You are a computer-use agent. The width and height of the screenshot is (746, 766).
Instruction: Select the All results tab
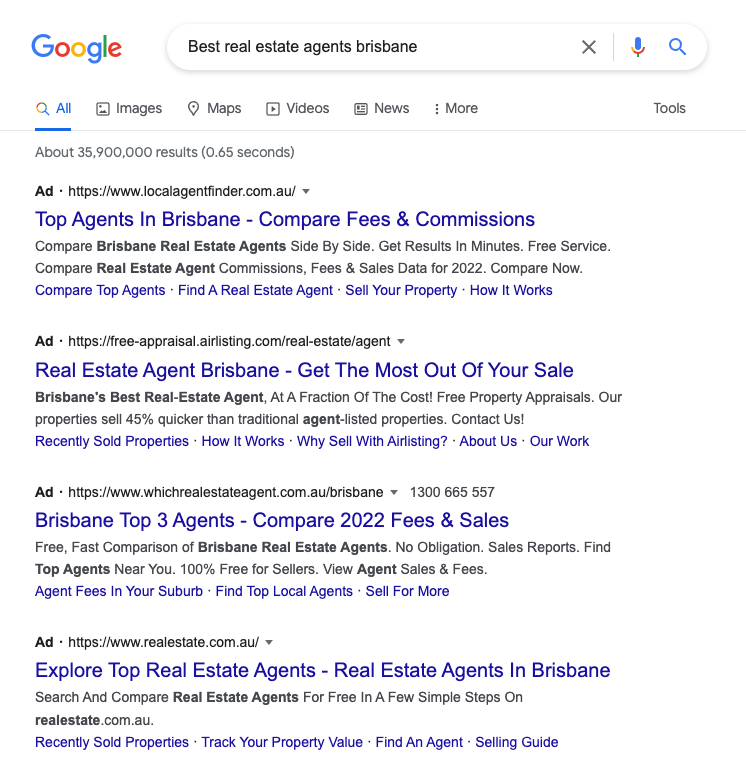click(53, 108)
